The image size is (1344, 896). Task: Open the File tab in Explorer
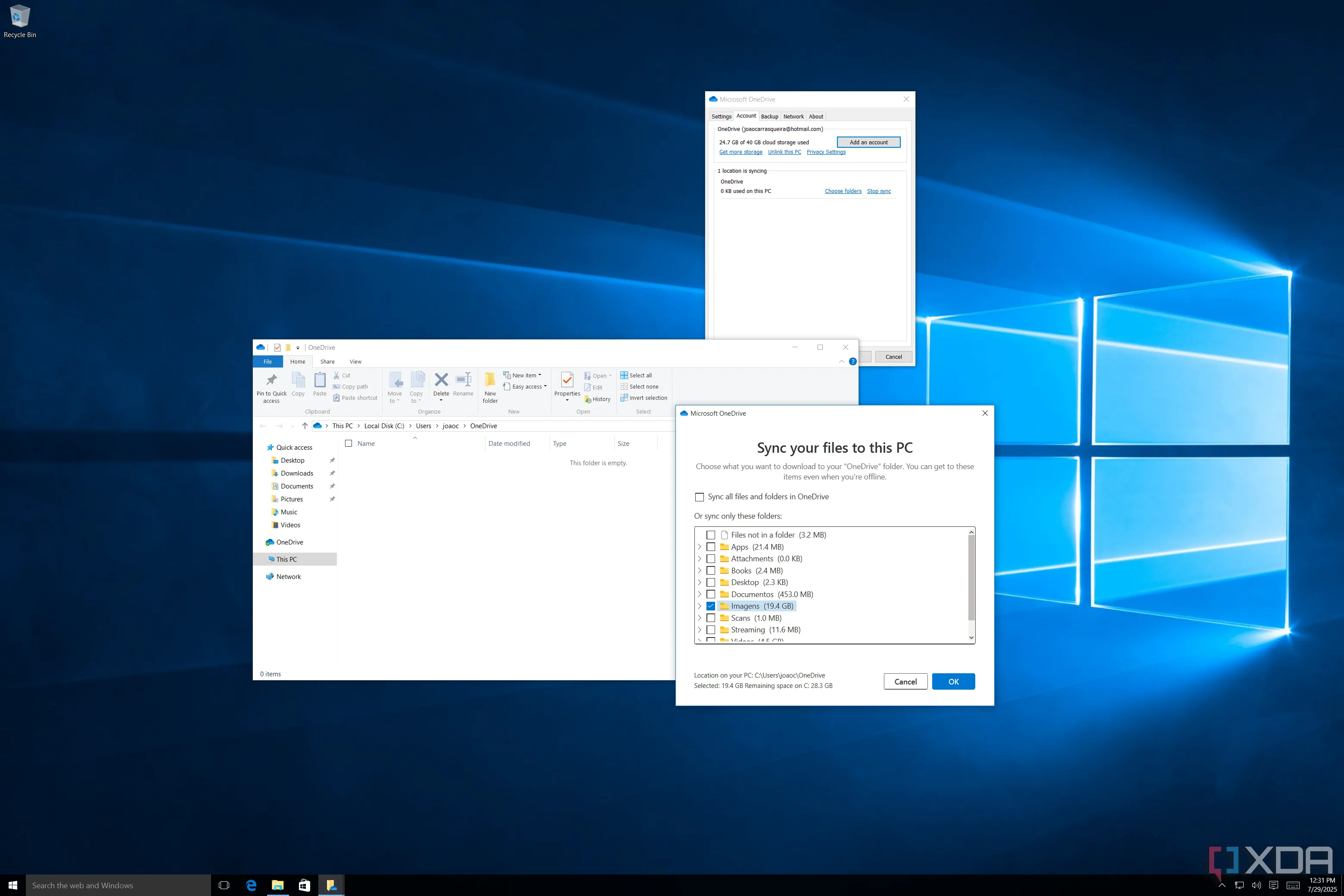point(268,362)
